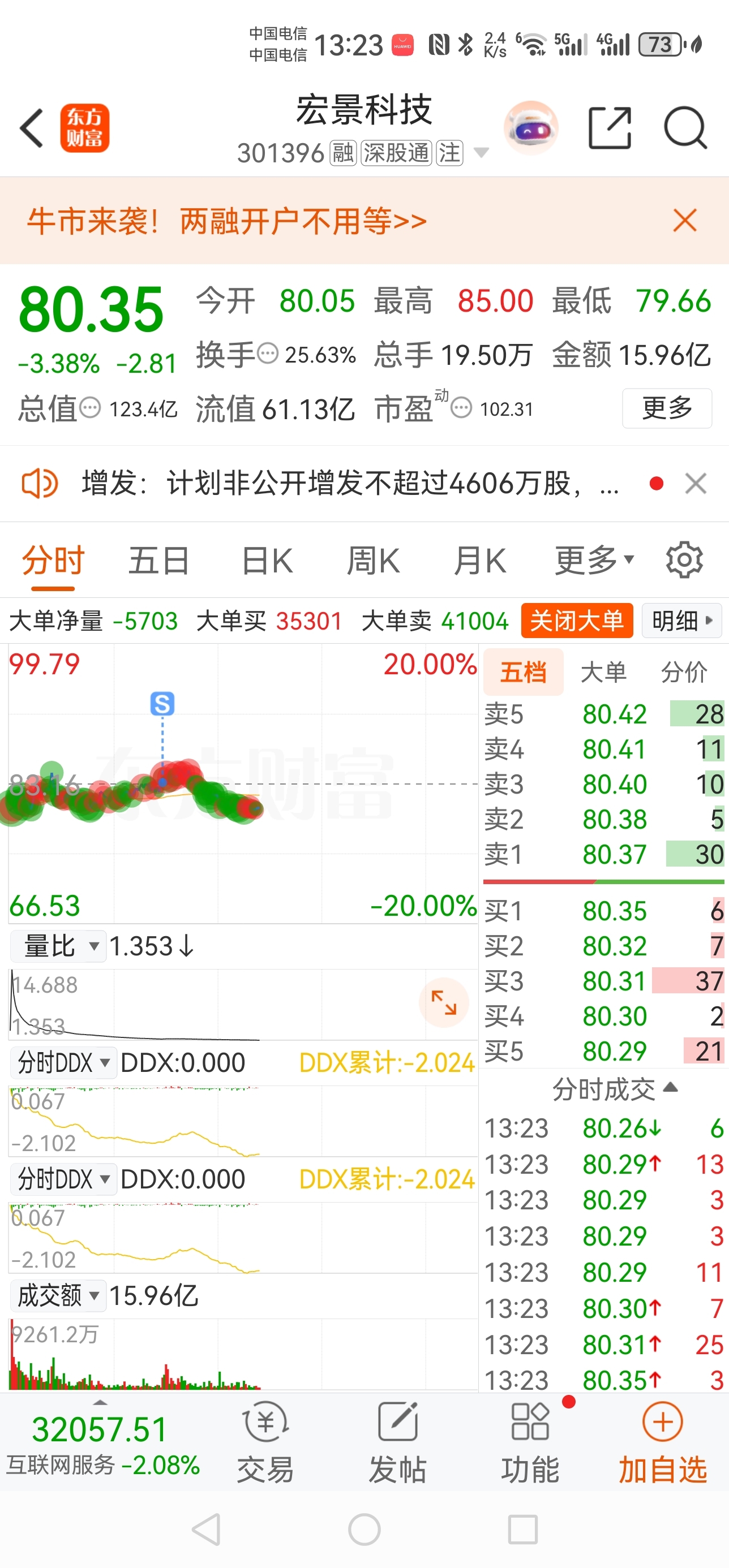Expand the stock name dropdown arrow

(481, 153)
